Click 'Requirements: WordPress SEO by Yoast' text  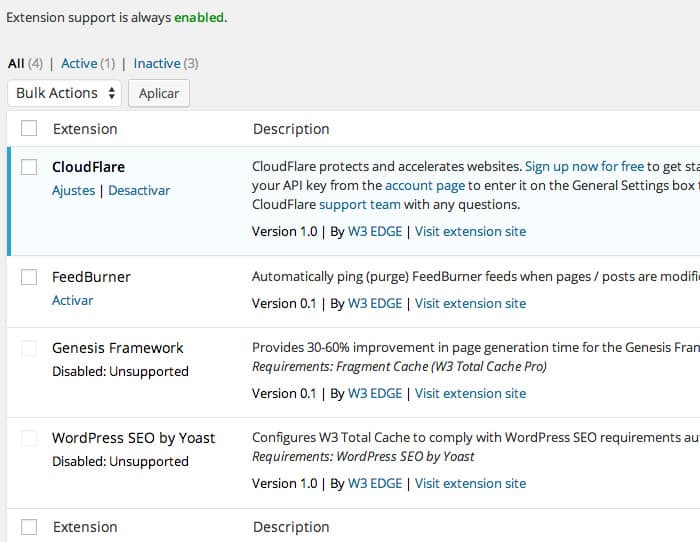coord(363,457)
